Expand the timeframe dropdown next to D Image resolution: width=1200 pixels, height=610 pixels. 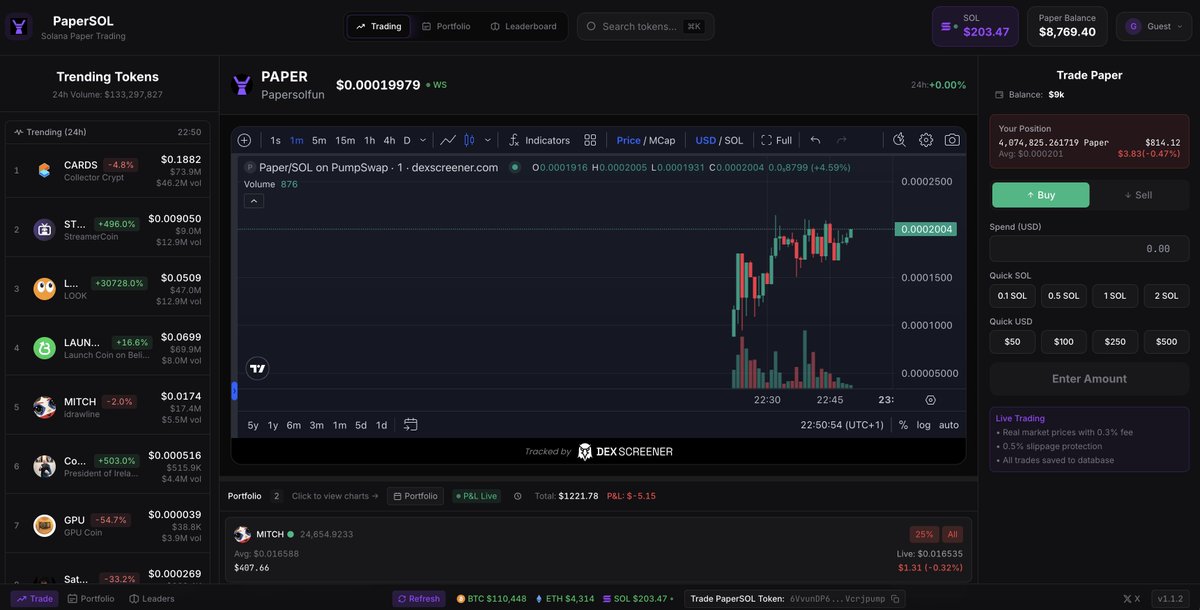point(422,139)
